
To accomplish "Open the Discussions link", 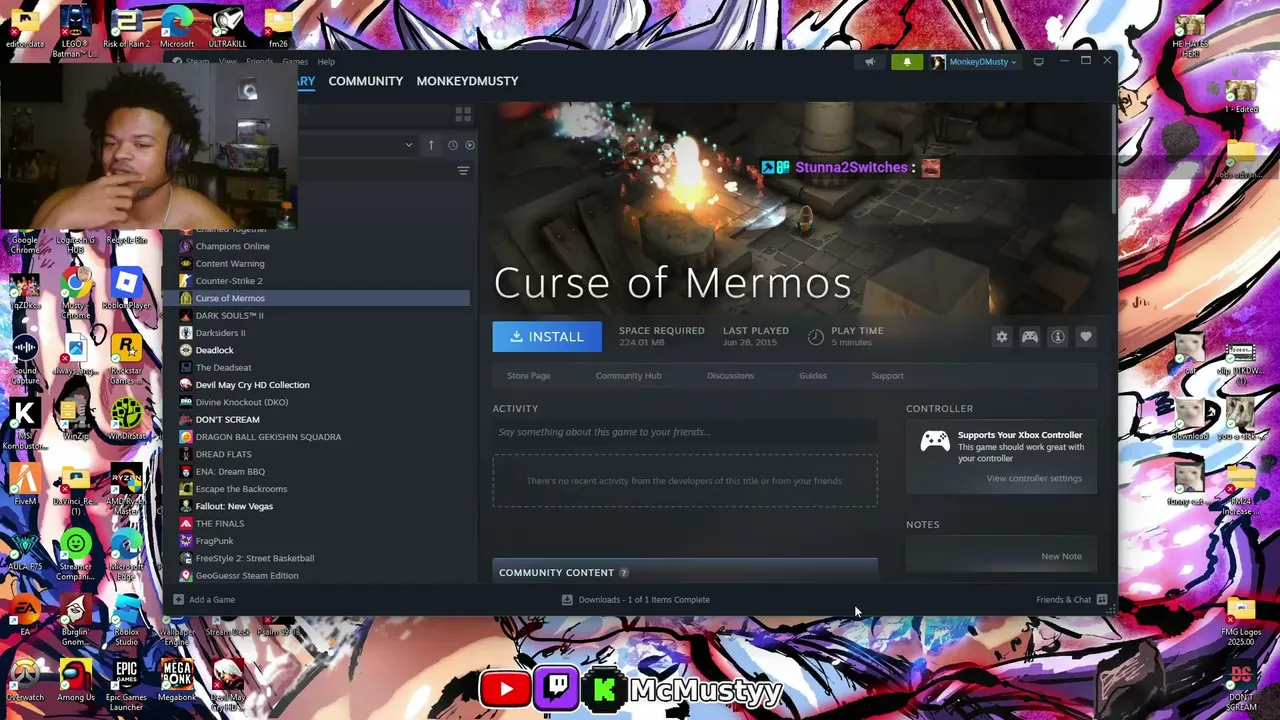I will pos(730,376).
